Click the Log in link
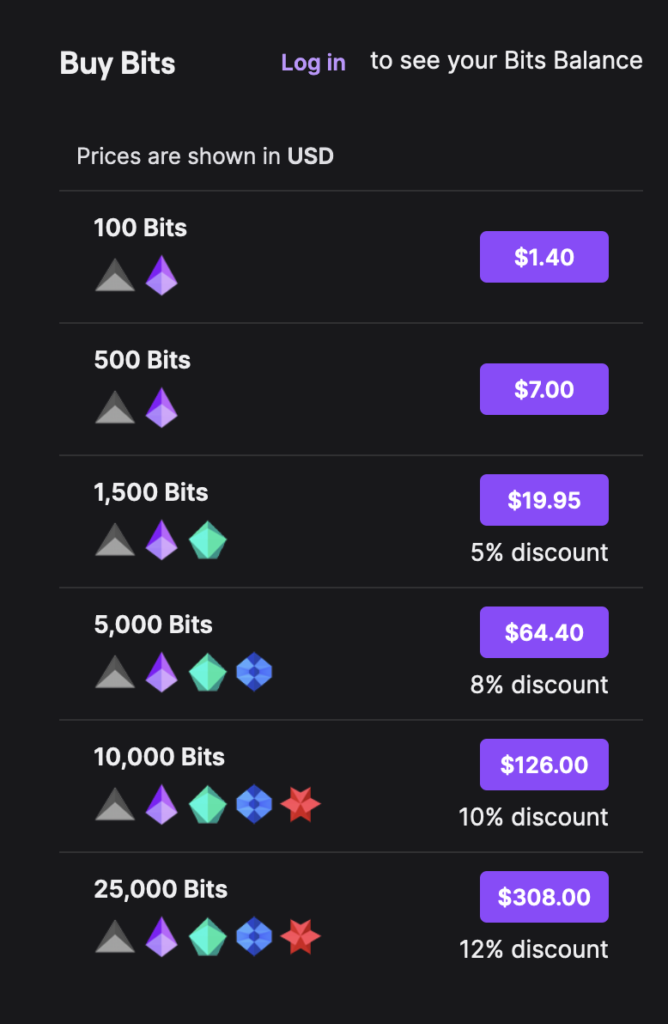668x1024 pixels. pyautogui.click(x=313, y=62)
